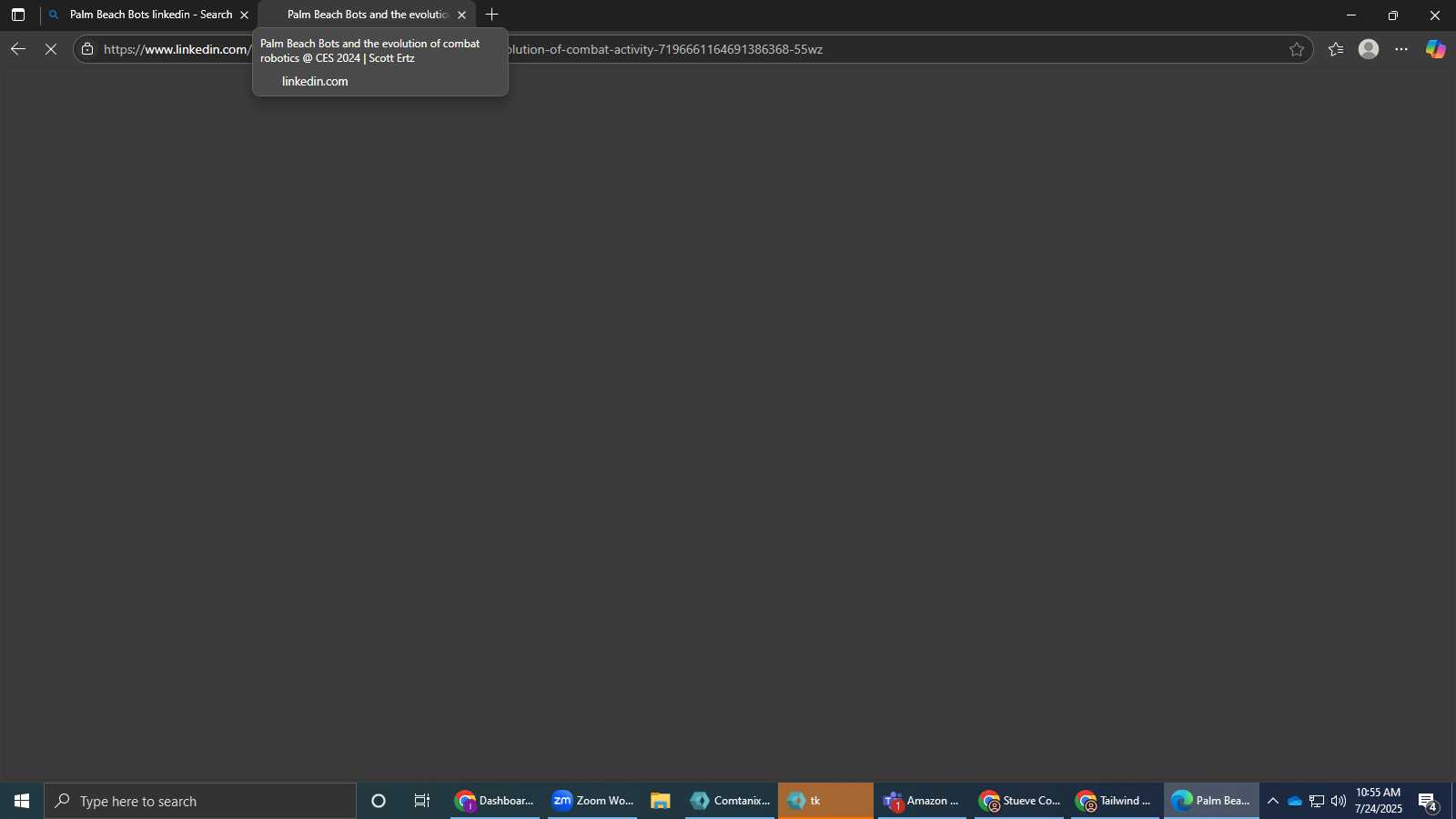
Task: Switch to Stueve Co Chrome window
Action: coord(1019,801)
